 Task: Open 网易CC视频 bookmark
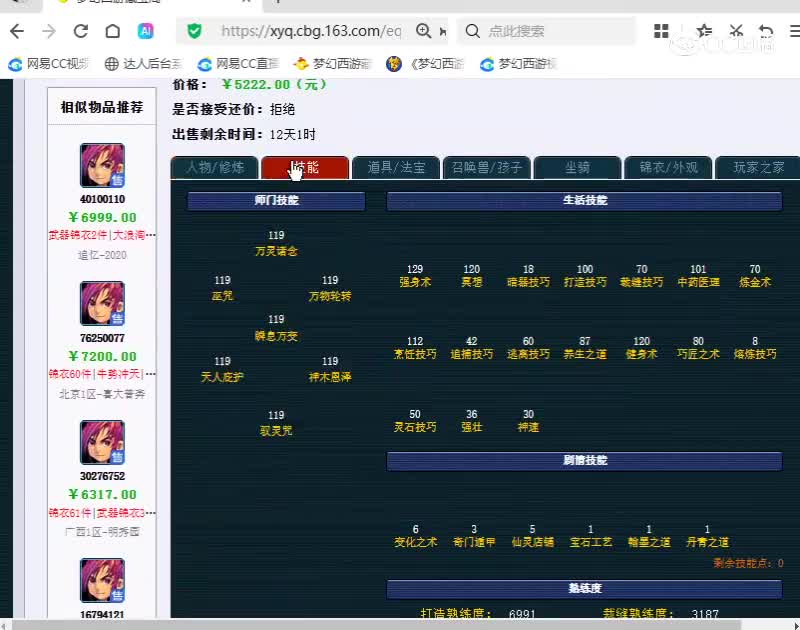pyautogui.click(x=48, y=64)
